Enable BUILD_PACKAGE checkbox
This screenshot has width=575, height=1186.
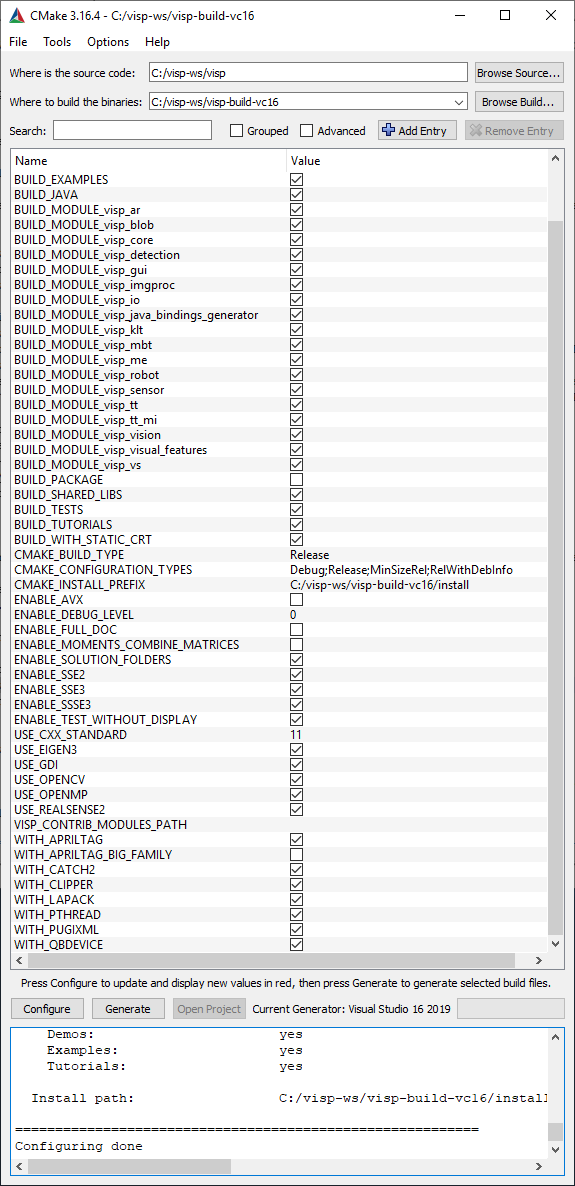tap(297, 480)
